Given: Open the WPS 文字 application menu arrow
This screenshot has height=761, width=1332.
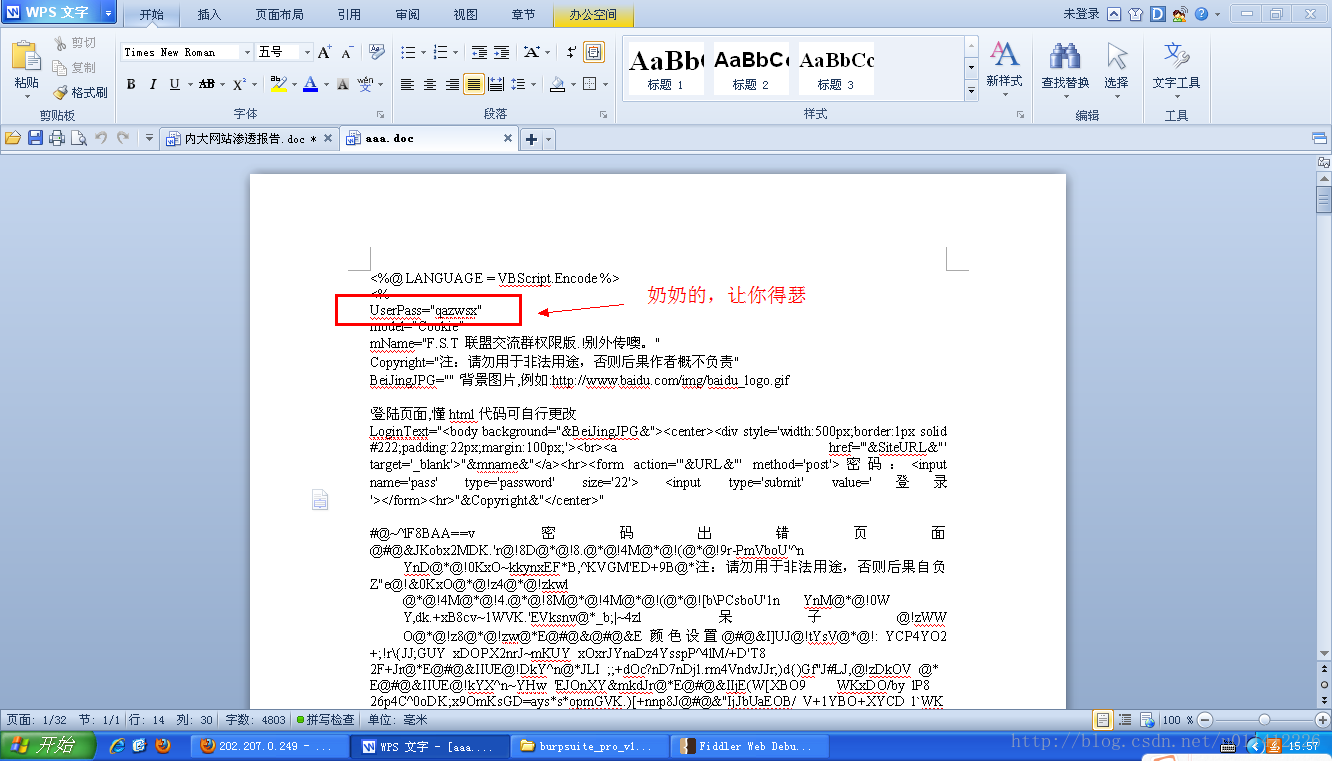Looking at the screenshot, I should (x=108, y=14).
